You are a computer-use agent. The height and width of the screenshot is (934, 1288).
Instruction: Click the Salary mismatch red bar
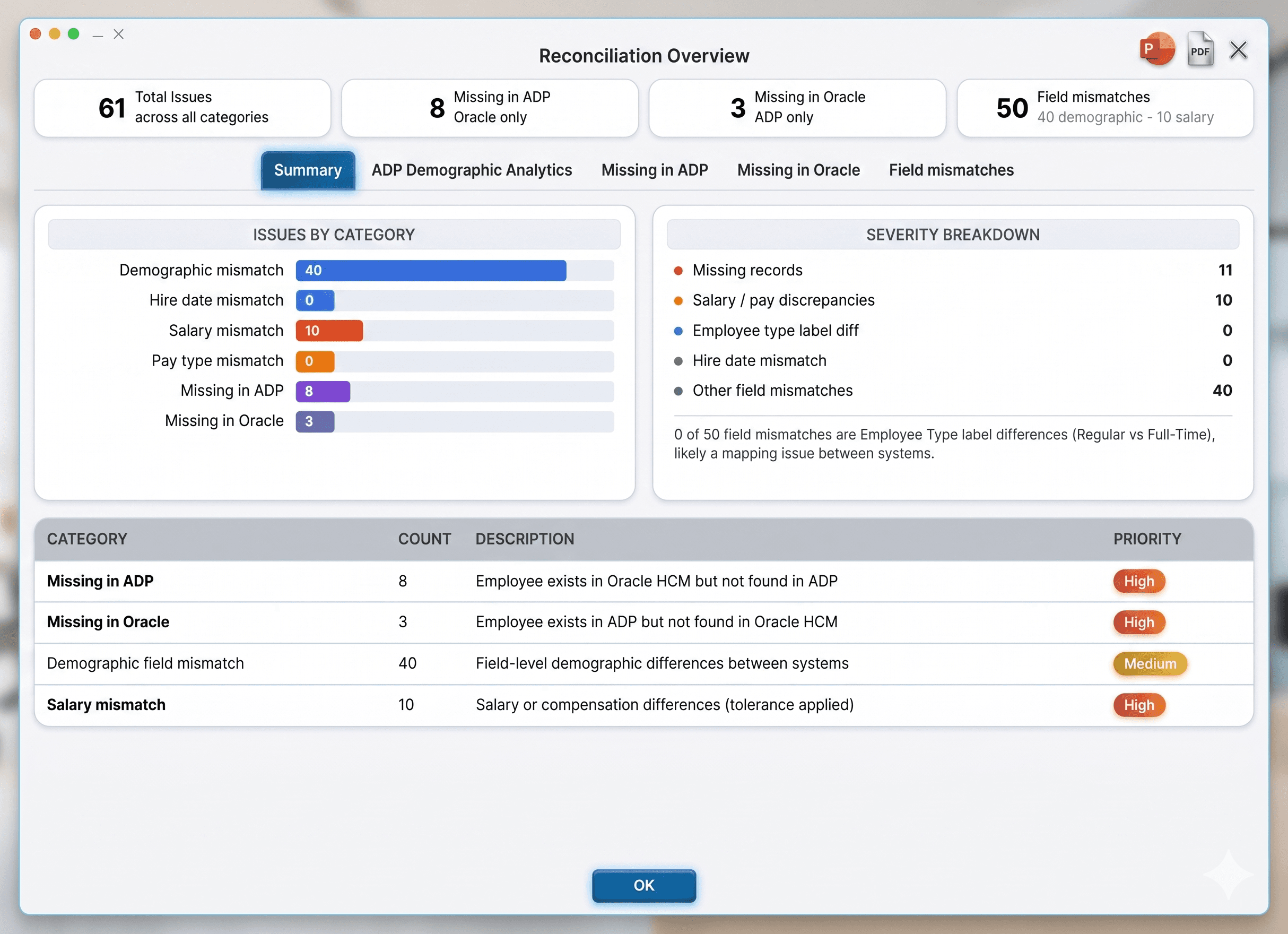click(x=329, y=331)
